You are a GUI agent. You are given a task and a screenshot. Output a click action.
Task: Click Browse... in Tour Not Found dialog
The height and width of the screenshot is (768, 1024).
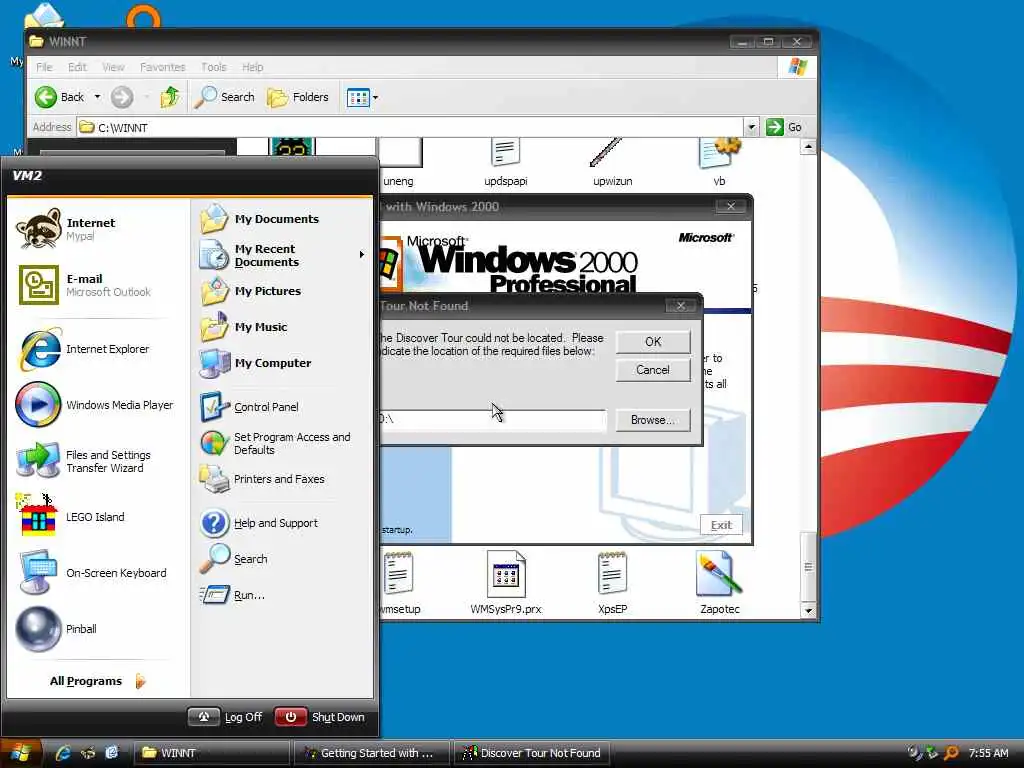click(653, 420)
